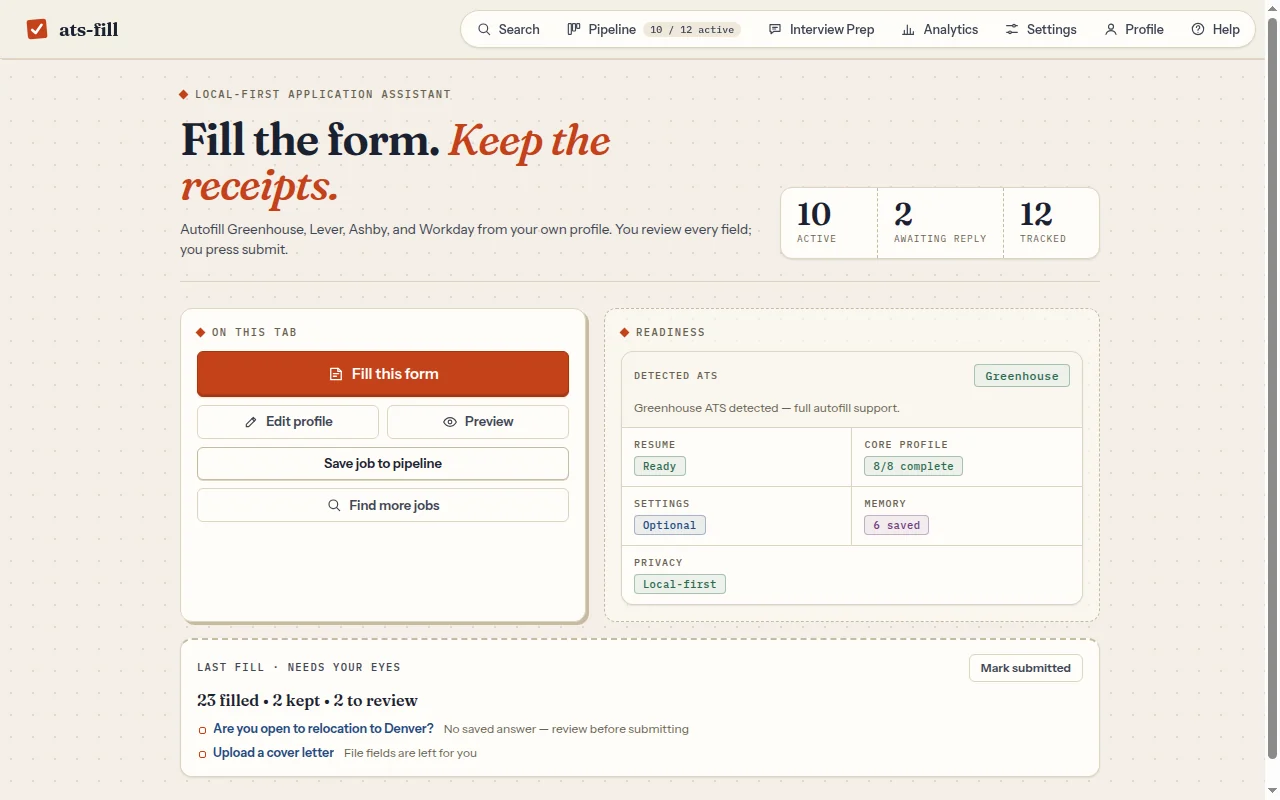The image size is (1280, 800).
Task: Click 'File fields are left for you'
Action: [x=410, y=753]
